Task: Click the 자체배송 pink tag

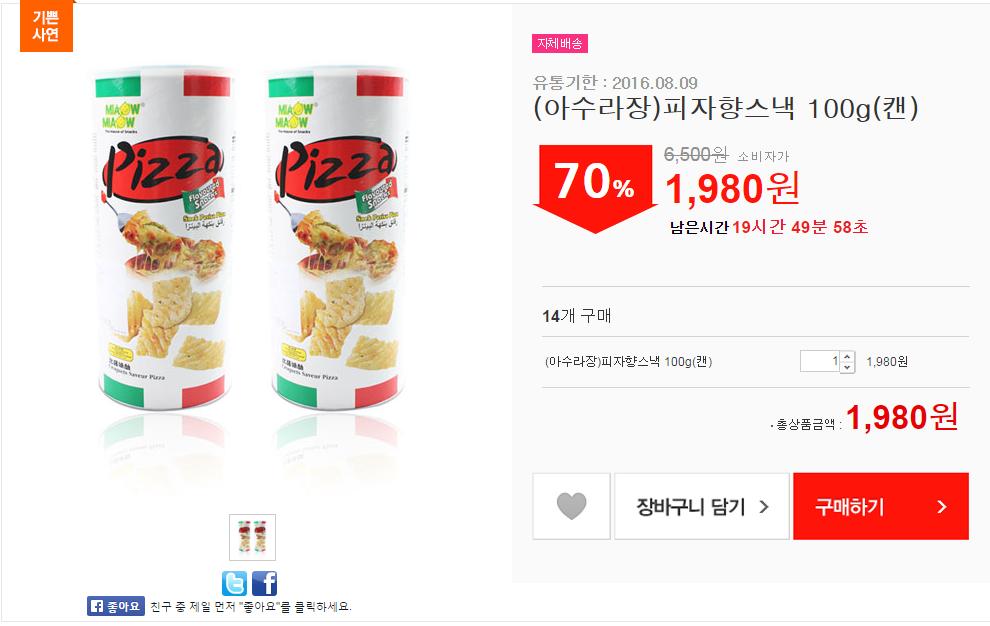Action: click(560, 44)
